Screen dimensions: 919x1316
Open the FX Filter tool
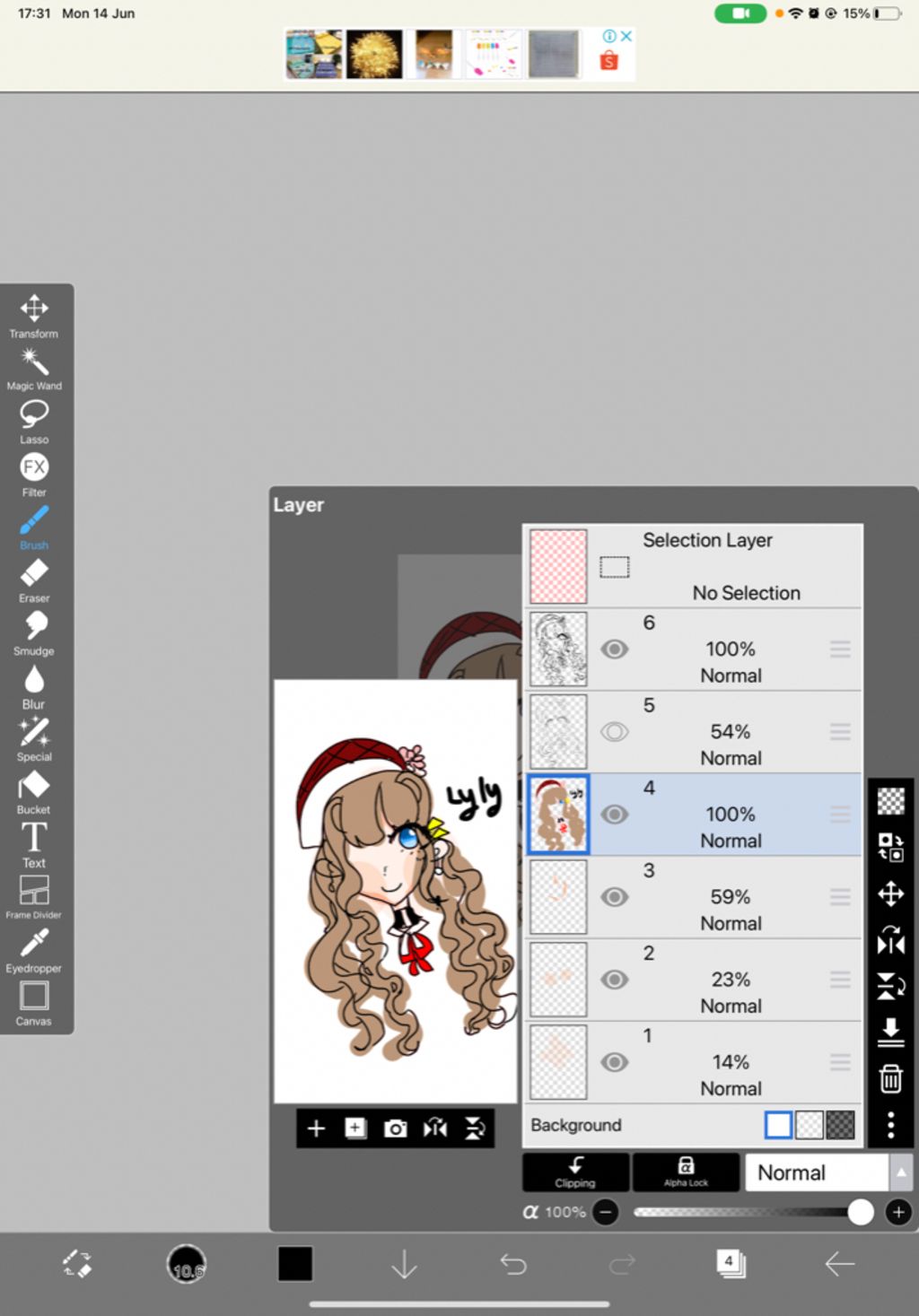pyautogui.click(x=34, y=475)
